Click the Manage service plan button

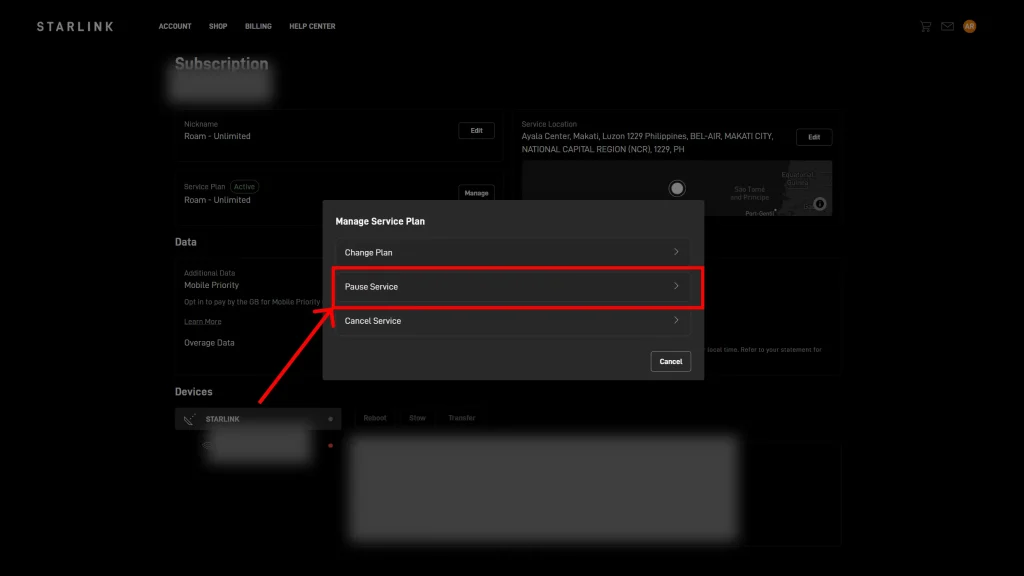(476, 193)
